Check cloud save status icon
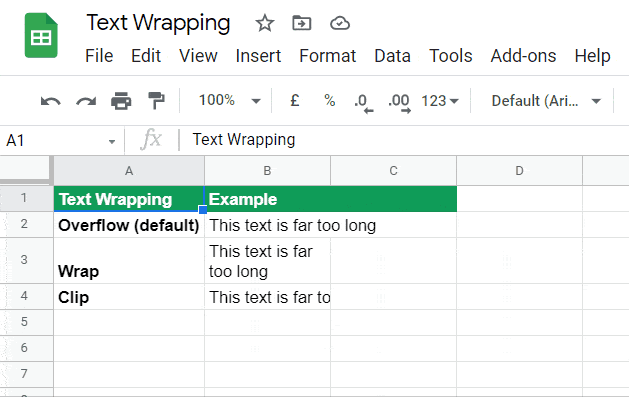 340,23
